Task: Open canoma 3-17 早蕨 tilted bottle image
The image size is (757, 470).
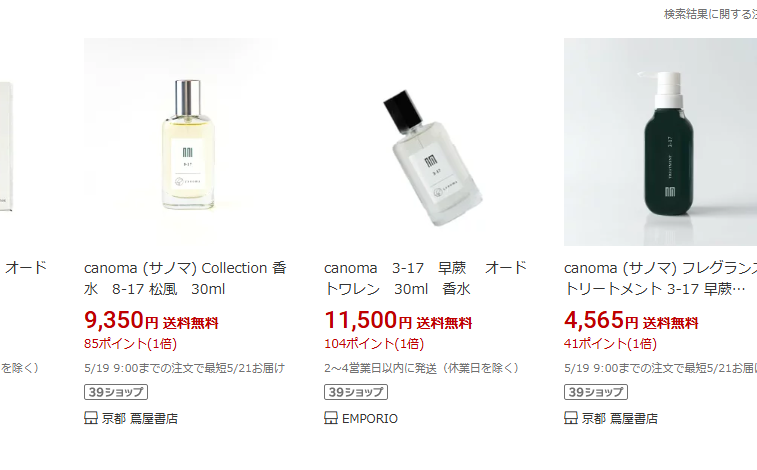Action: coord(428,142)
